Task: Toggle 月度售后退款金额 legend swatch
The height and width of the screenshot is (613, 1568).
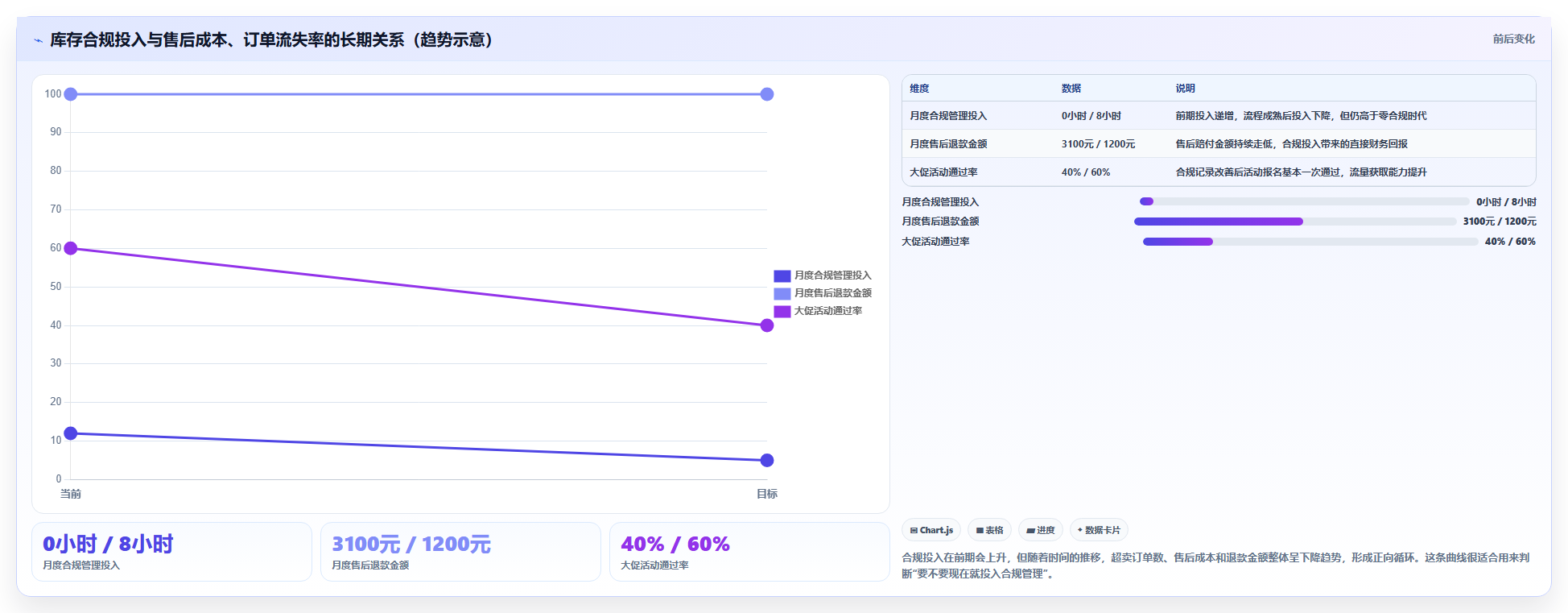Action: 782,293
